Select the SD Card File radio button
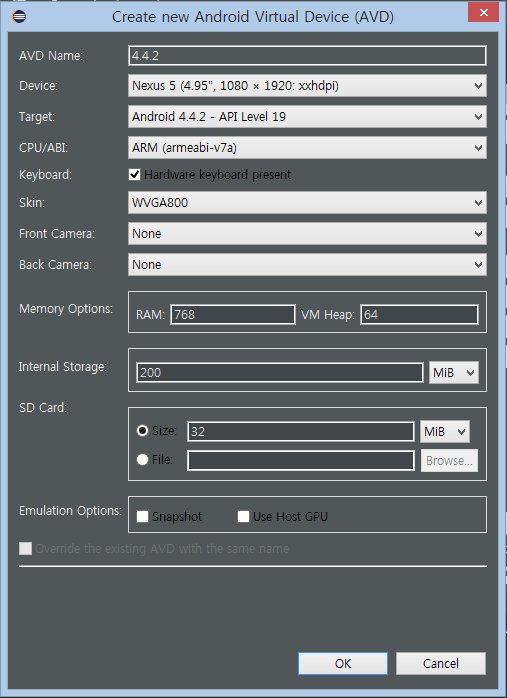The image size is (507, 698). coord(142,459)
